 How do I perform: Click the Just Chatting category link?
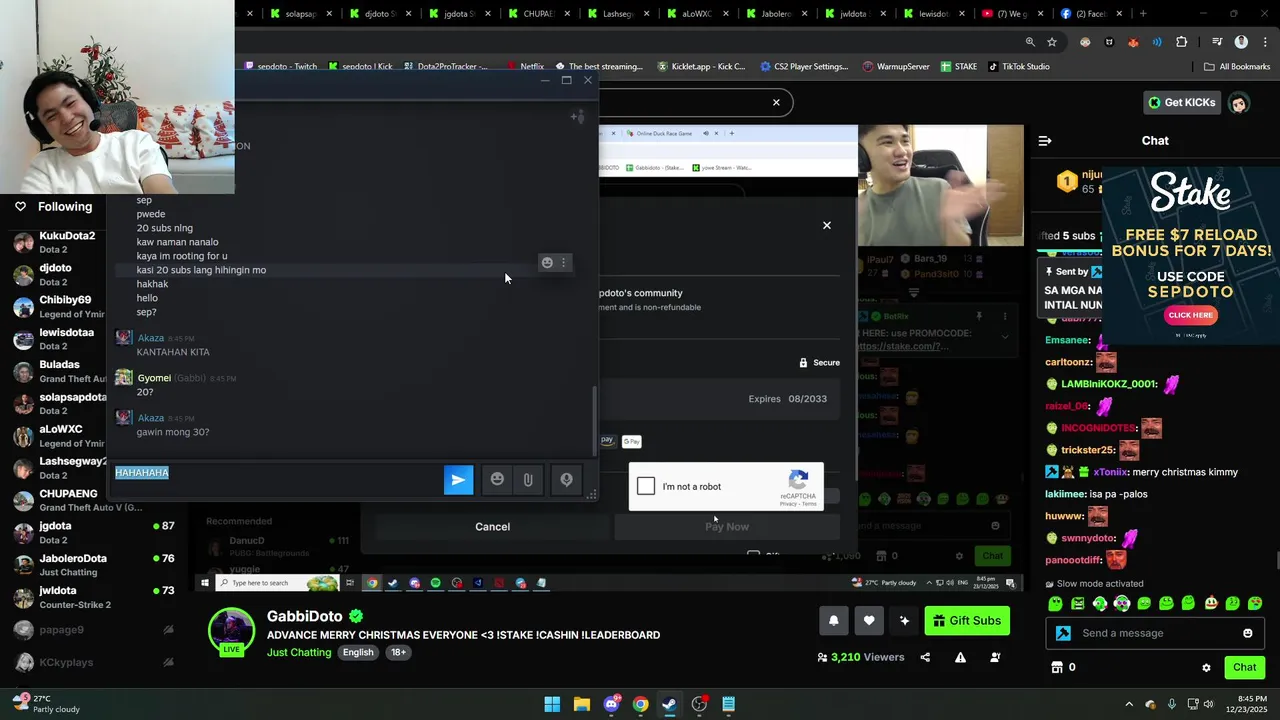click(299, 653)
